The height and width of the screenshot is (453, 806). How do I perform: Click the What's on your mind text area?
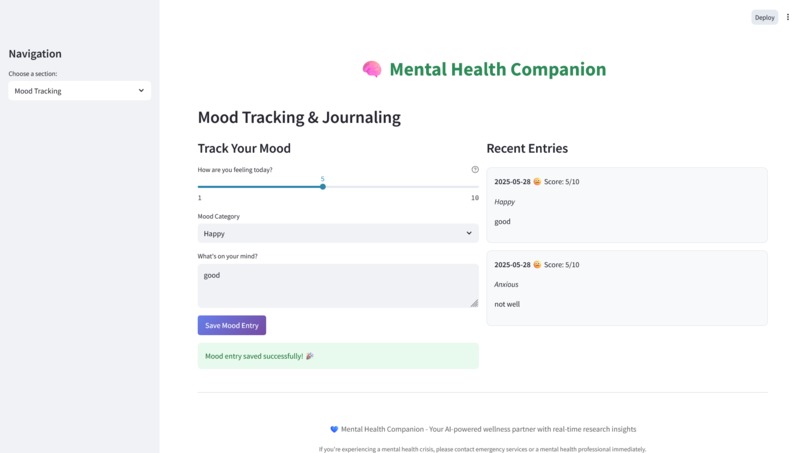point(338,286)
